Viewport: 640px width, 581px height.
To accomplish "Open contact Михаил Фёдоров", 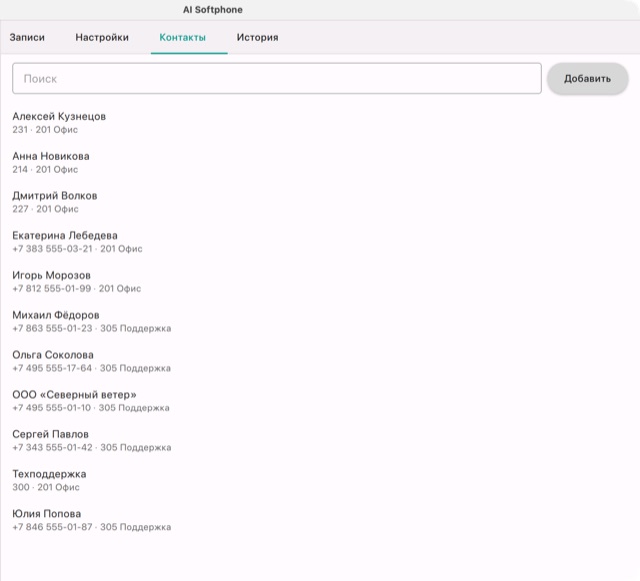I will pyautogui.click(x=56, y=315).
